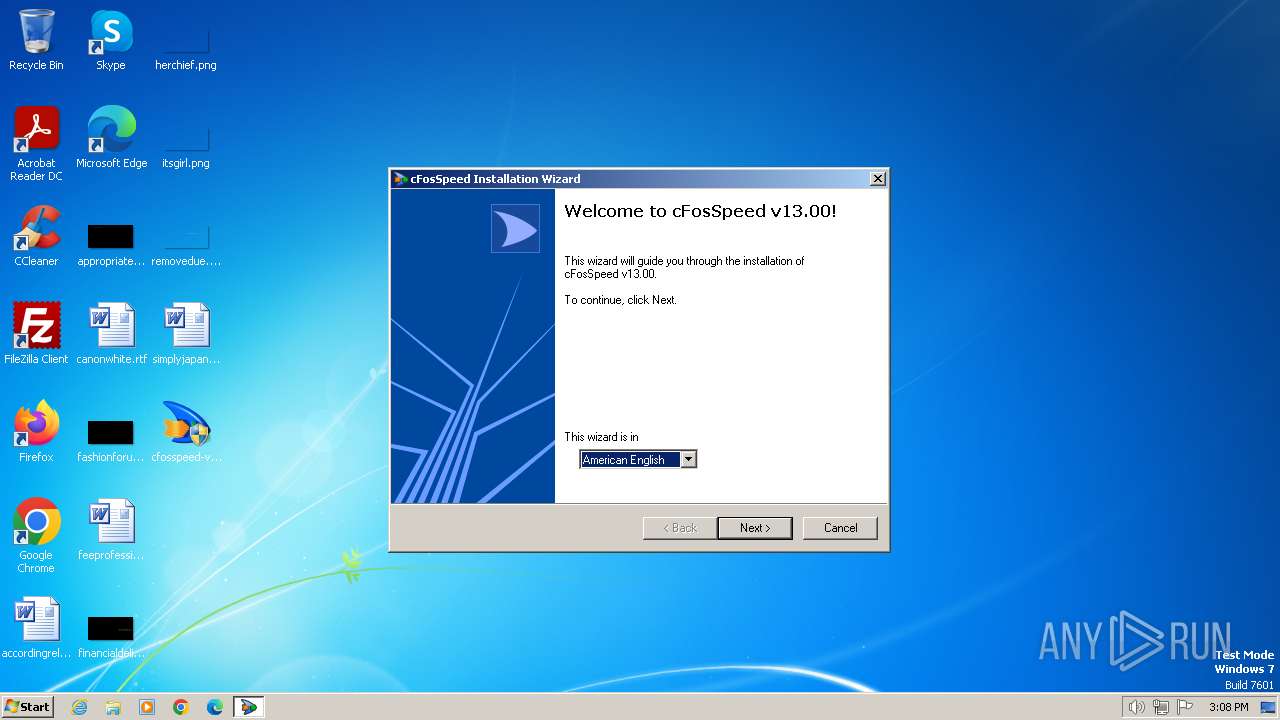The width and height of the screenshot is (1280, 720).
Task: Open accordingrel... document icon
Action: pyautogui.click(x=36, y=628)
